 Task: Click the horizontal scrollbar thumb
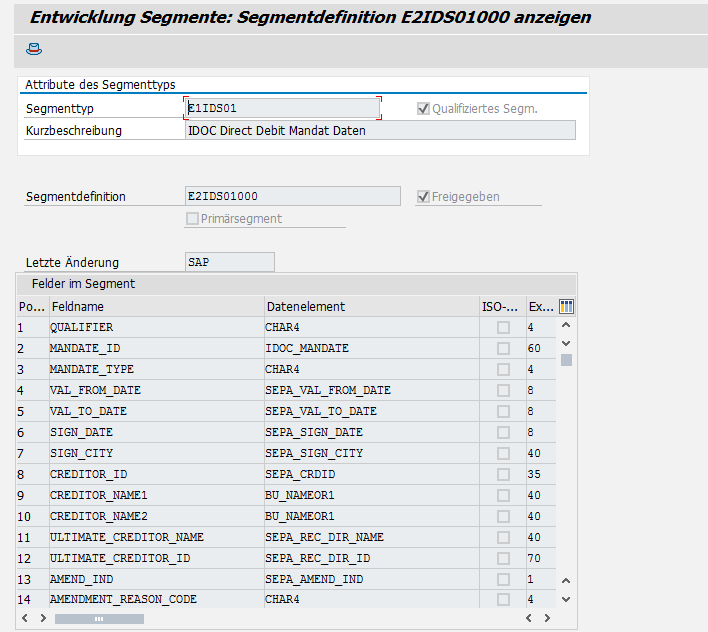tap(99, 619)
